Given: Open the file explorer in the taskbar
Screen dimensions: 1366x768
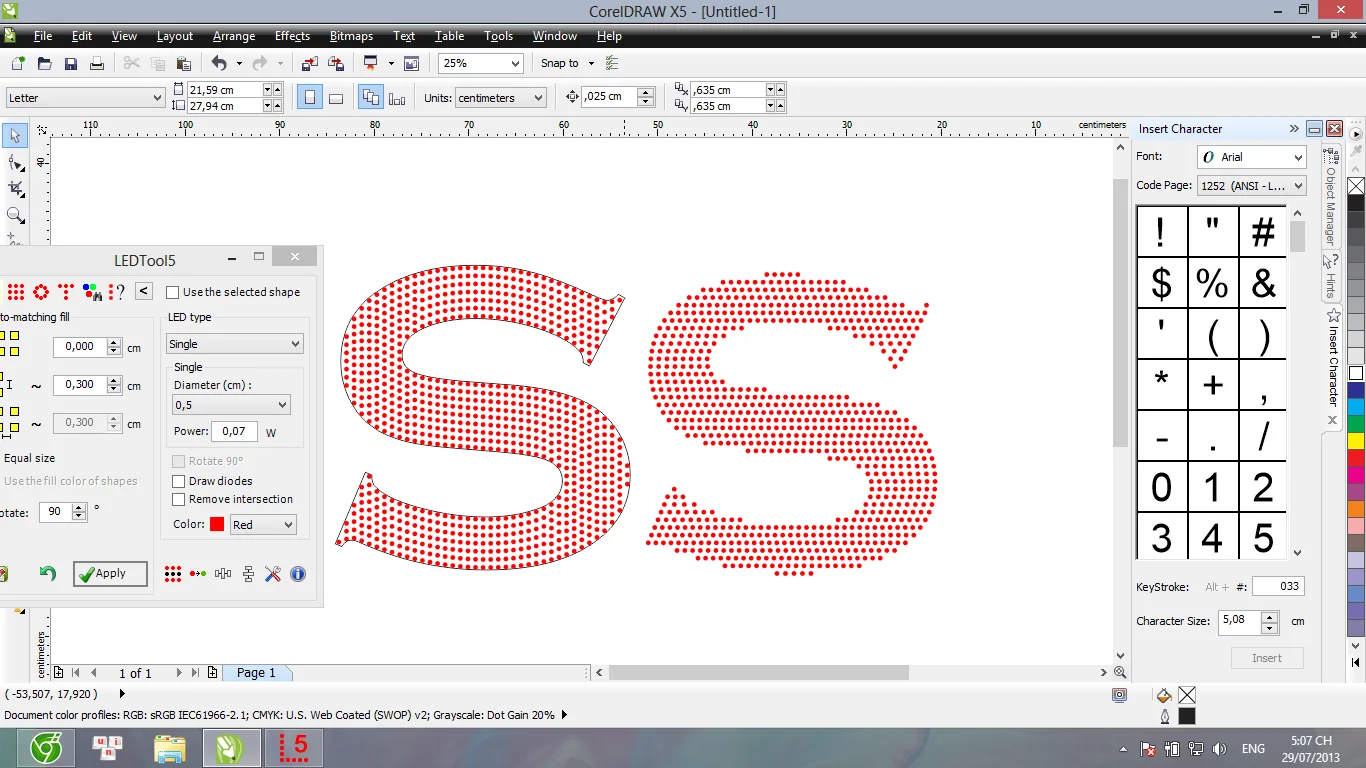Looking at the screenshot, I should click(170, 747).
